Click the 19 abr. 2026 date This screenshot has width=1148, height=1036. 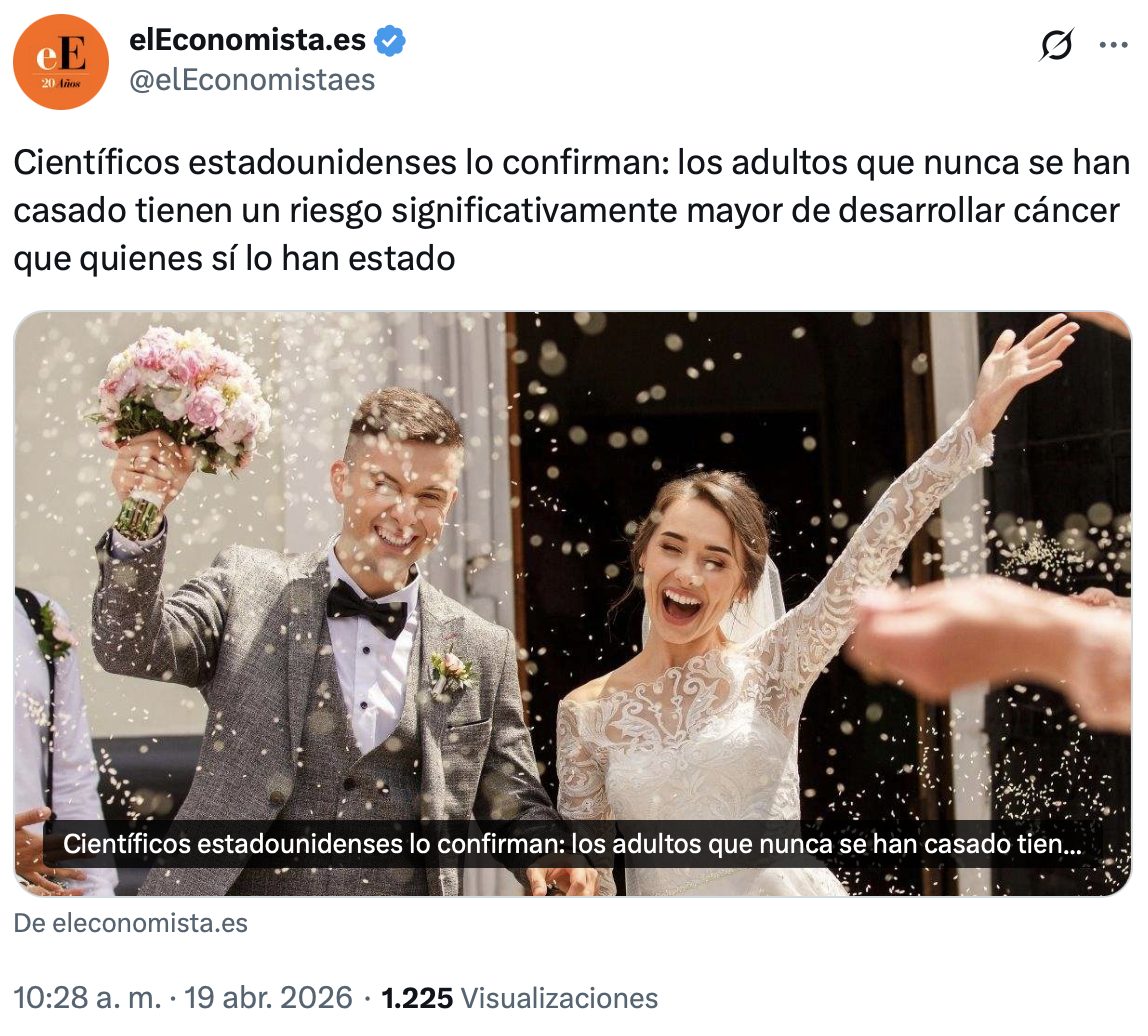268,998
